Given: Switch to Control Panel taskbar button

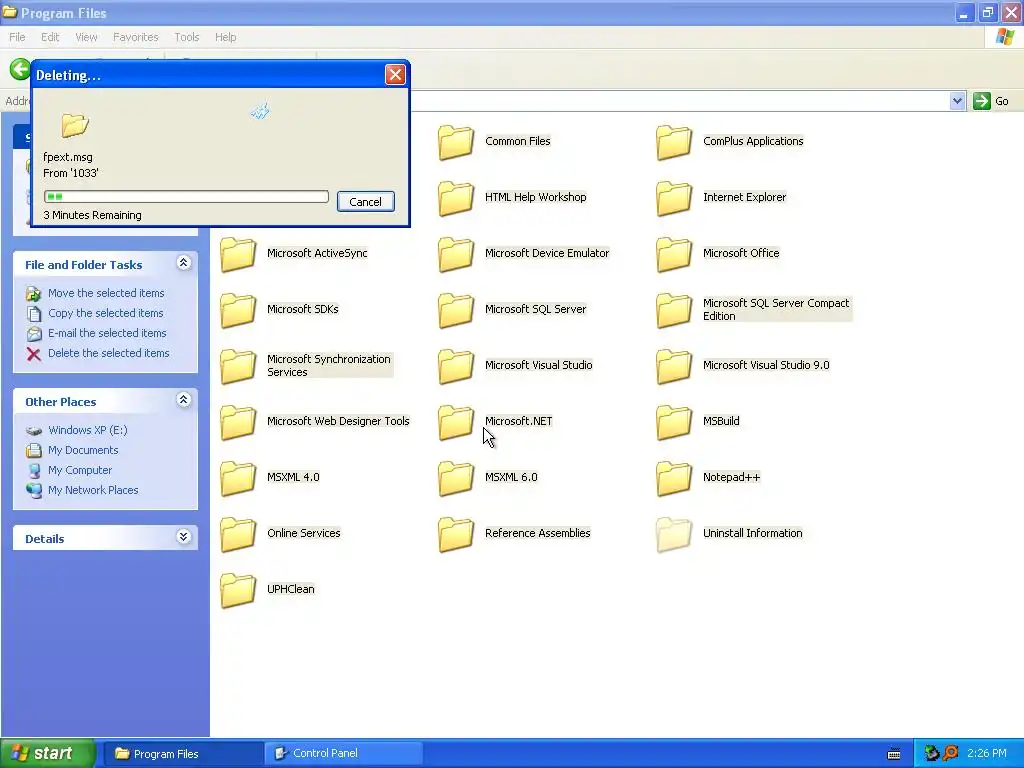Looking at the screenshot, I should click(x=344, y=754).
